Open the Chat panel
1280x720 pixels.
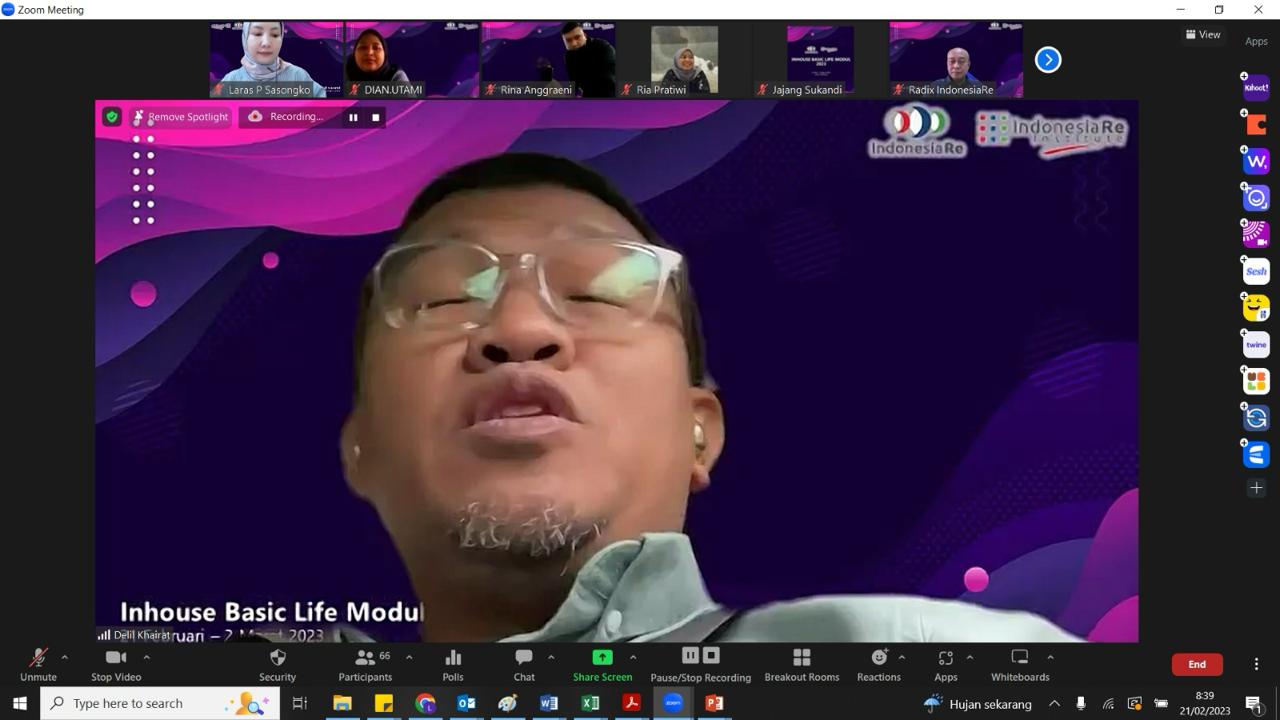[524, 665]
